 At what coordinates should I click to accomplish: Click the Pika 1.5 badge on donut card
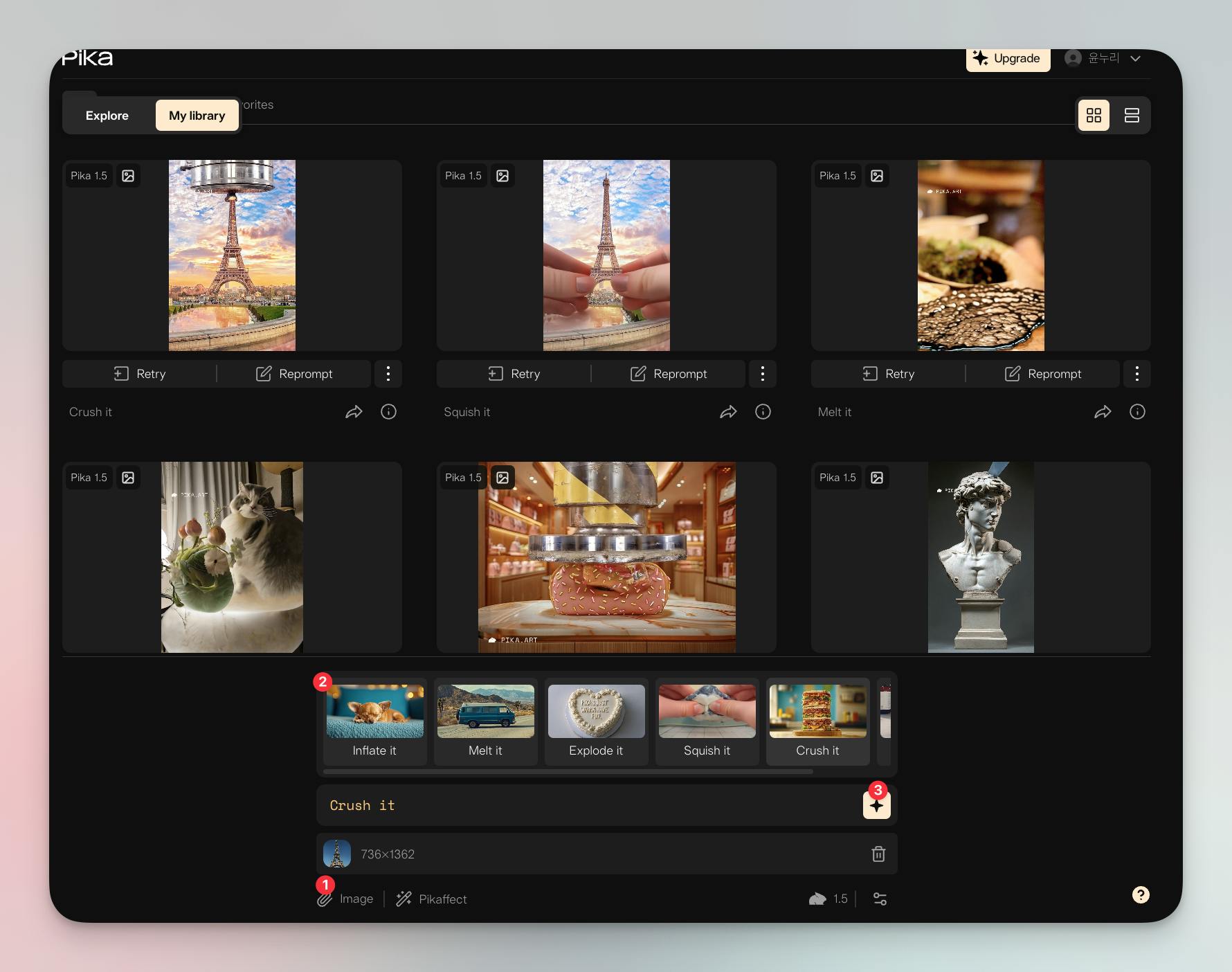464,478
